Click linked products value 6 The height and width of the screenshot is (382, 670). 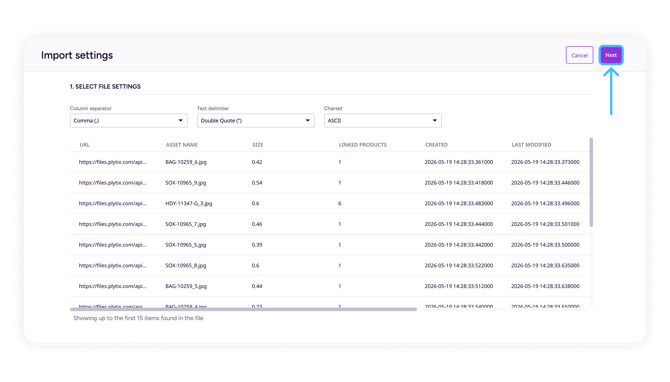(x=340, y=203)
